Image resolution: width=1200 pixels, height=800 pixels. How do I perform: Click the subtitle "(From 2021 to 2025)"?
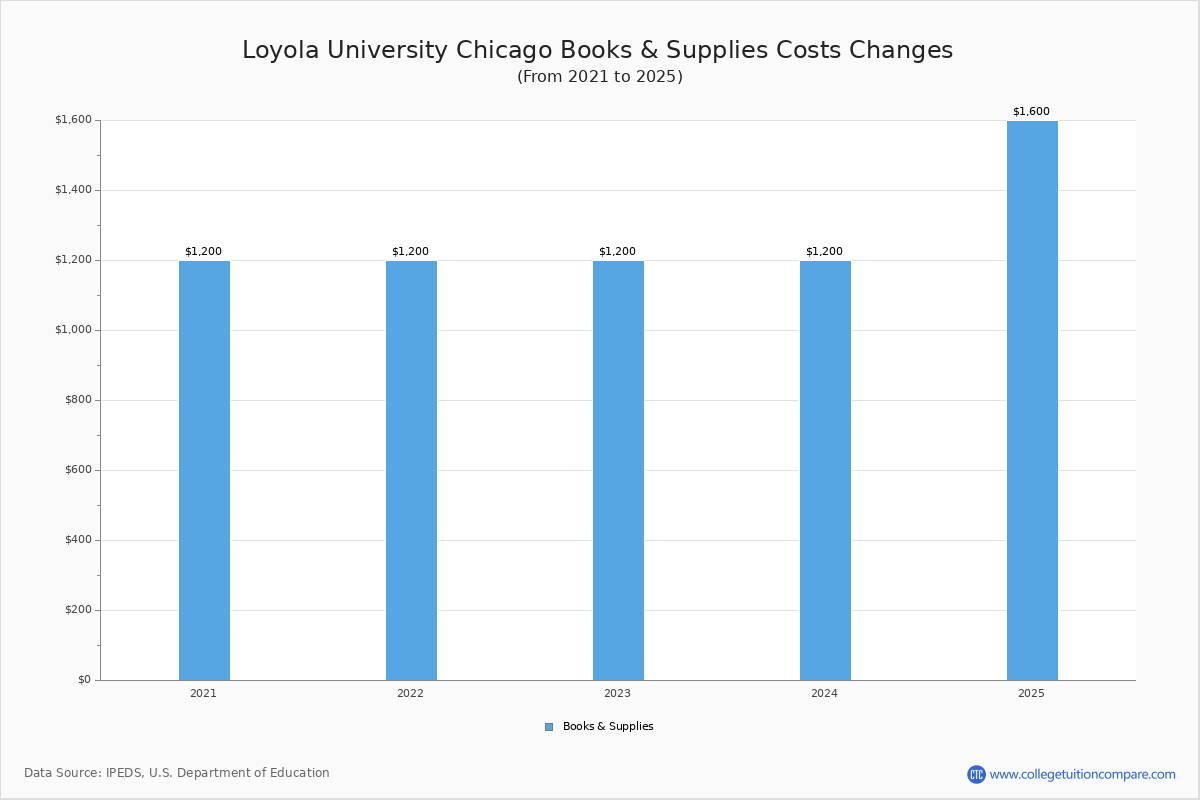[x=599, y=77]
